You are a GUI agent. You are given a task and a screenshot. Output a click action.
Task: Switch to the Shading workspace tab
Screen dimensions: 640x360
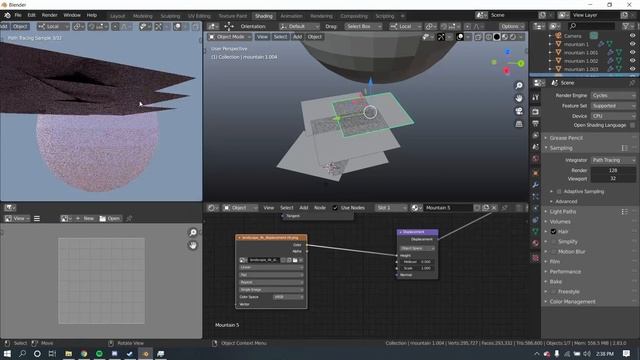coord(264,16)
